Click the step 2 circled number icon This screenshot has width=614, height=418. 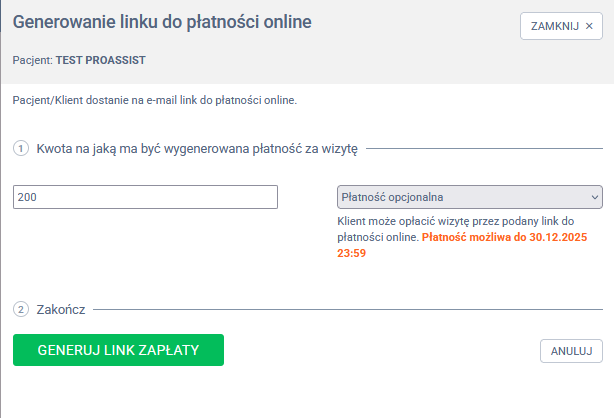(20, 309)
